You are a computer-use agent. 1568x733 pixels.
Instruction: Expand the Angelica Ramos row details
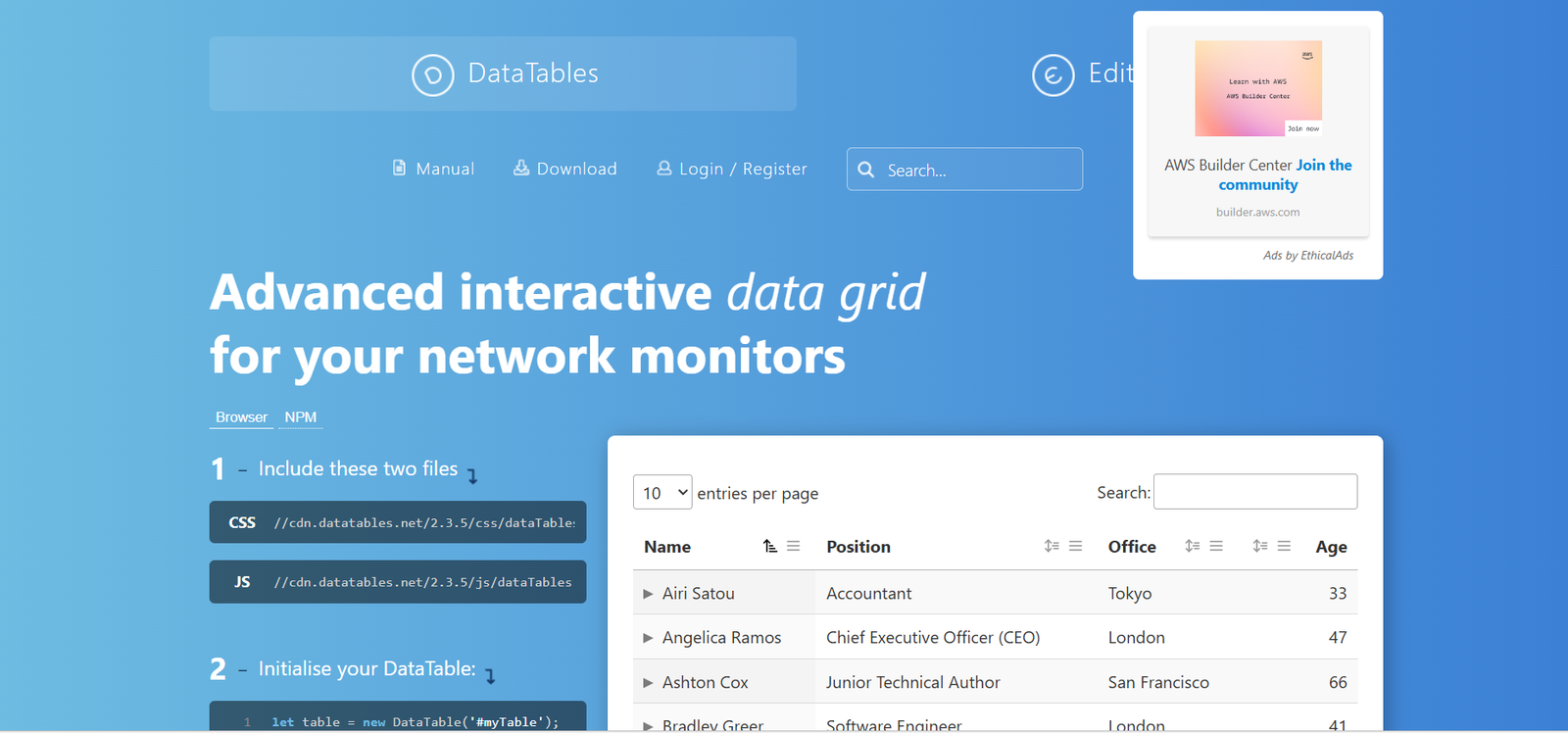pos(648,638)
